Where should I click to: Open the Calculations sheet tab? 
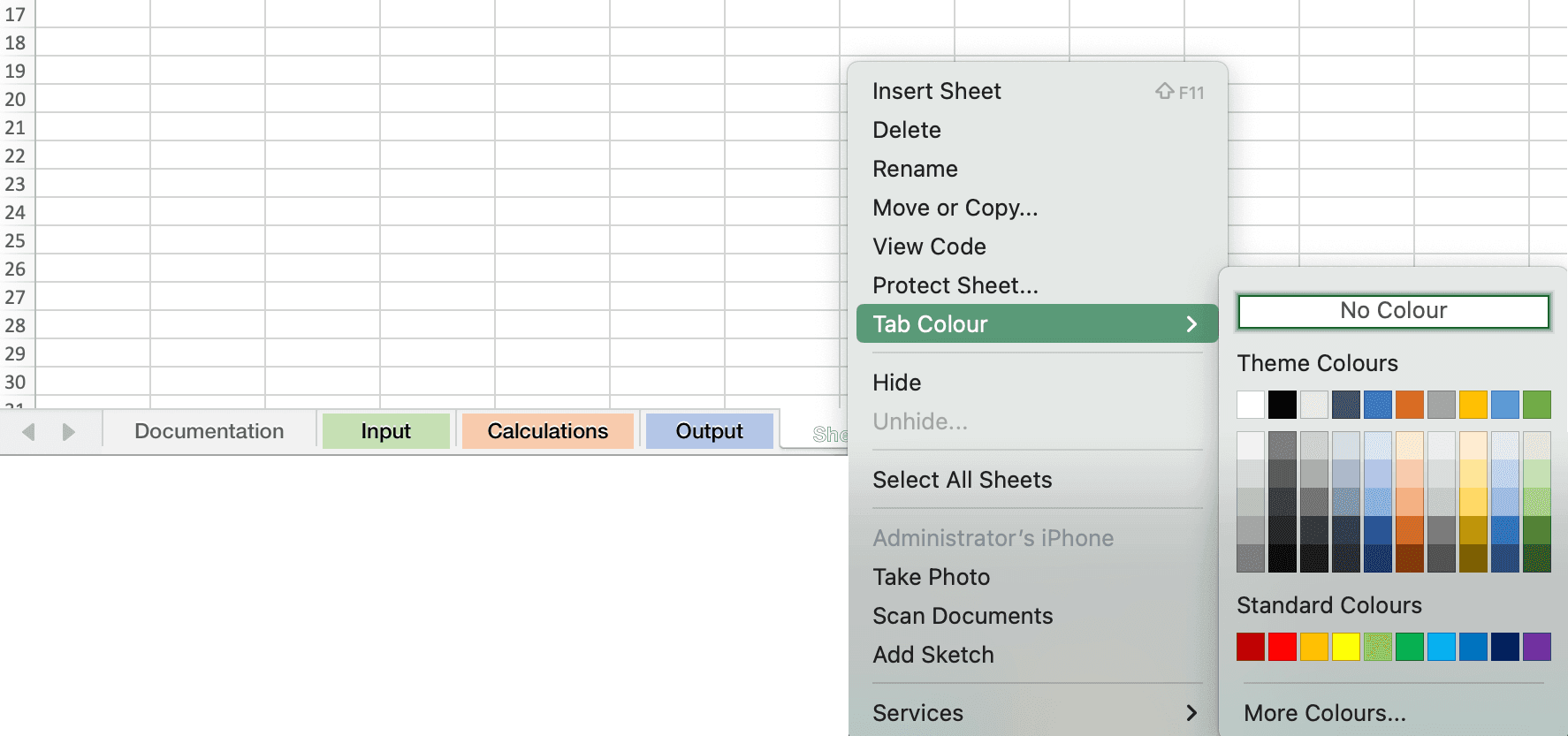[547, 431]
